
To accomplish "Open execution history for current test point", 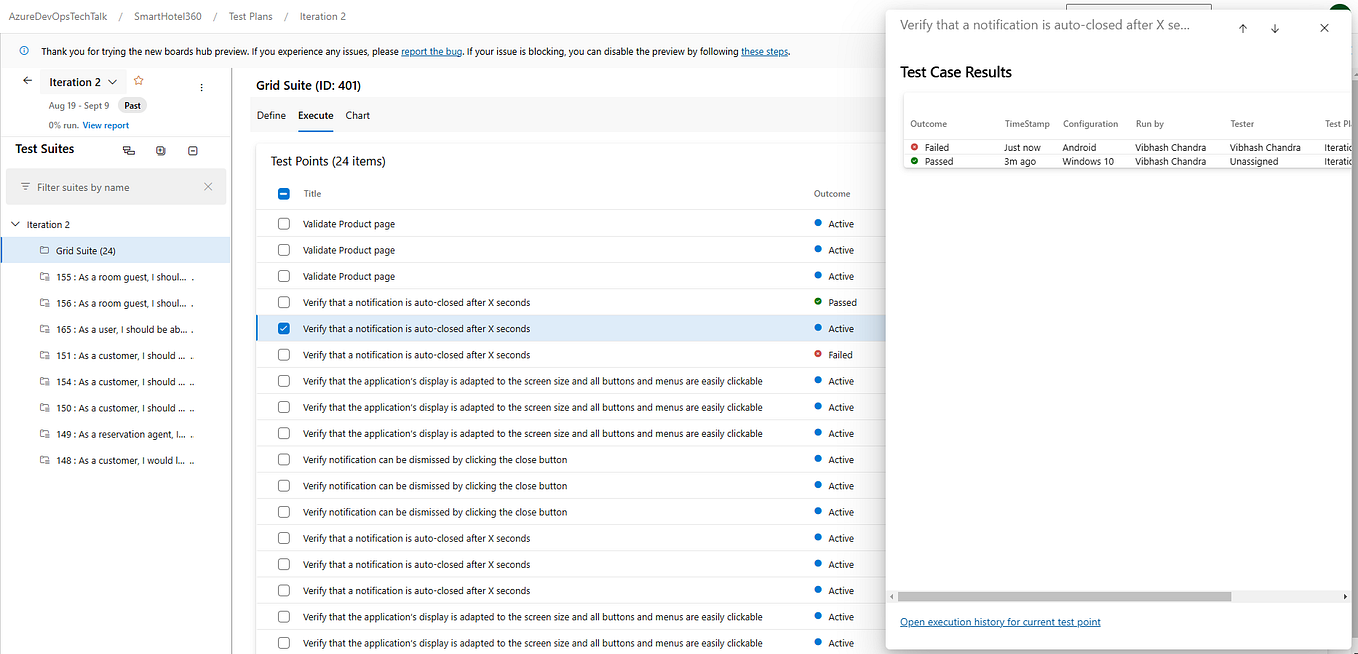I will pos(1000,621).
